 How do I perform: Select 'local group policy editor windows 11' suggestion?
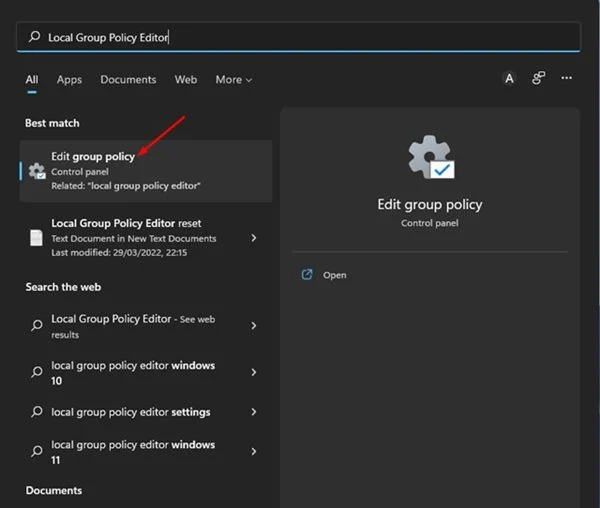click(x=146, y=451)
